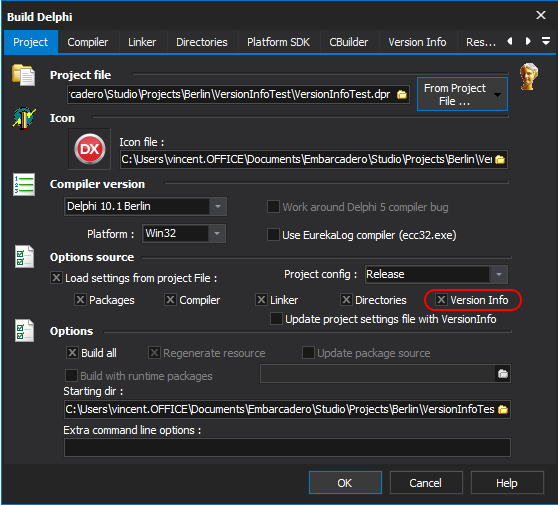Open starting dir folder browse icon
This screenshot has width=558, height=505.
coord(502,410)
